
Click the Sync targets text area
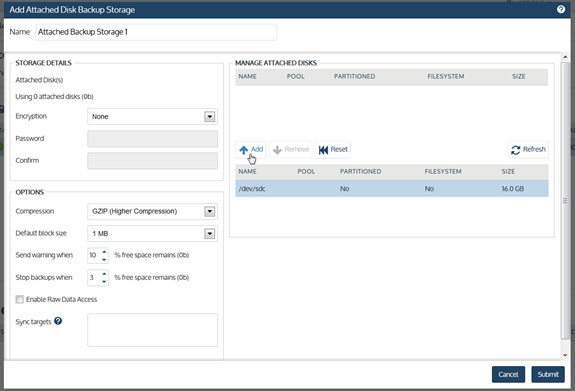153,330
